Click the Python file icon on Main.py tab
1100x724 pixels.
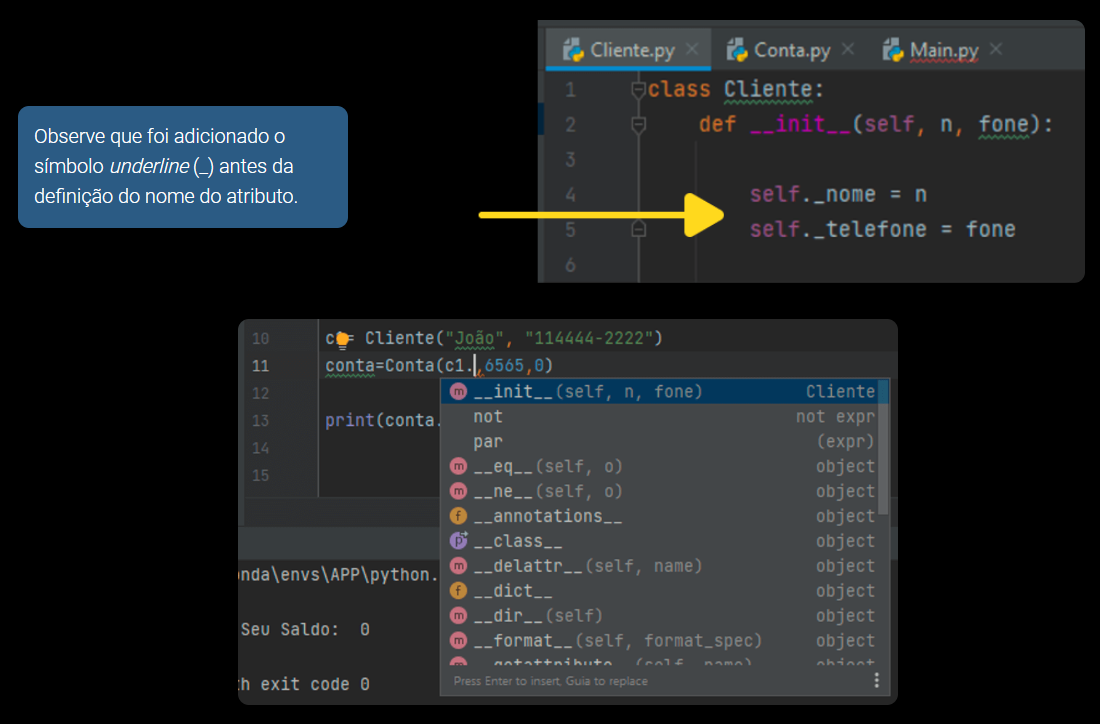[893, 51]
